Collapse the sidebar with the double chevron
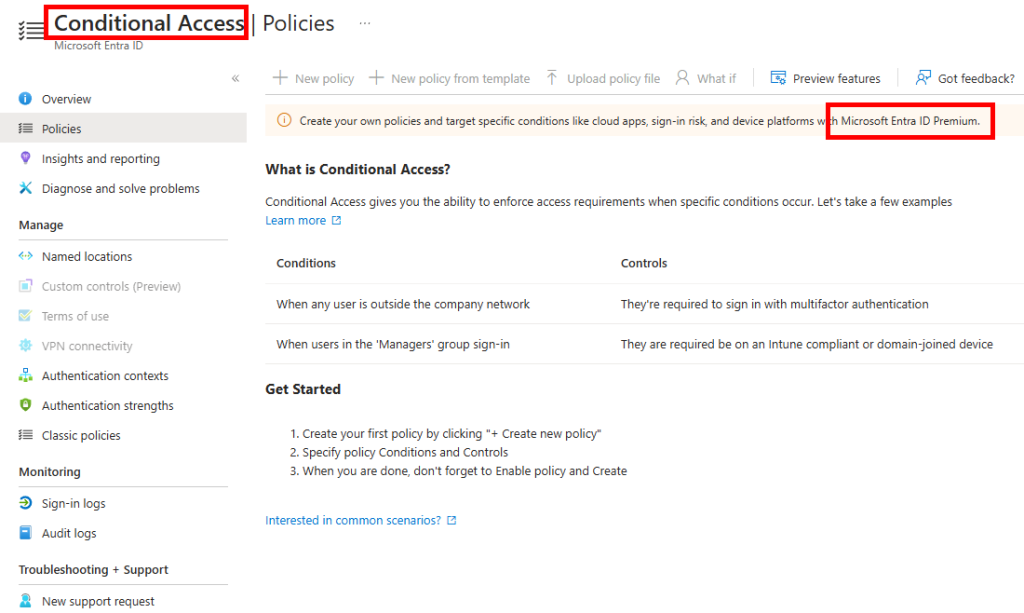 tap(235, 78)
